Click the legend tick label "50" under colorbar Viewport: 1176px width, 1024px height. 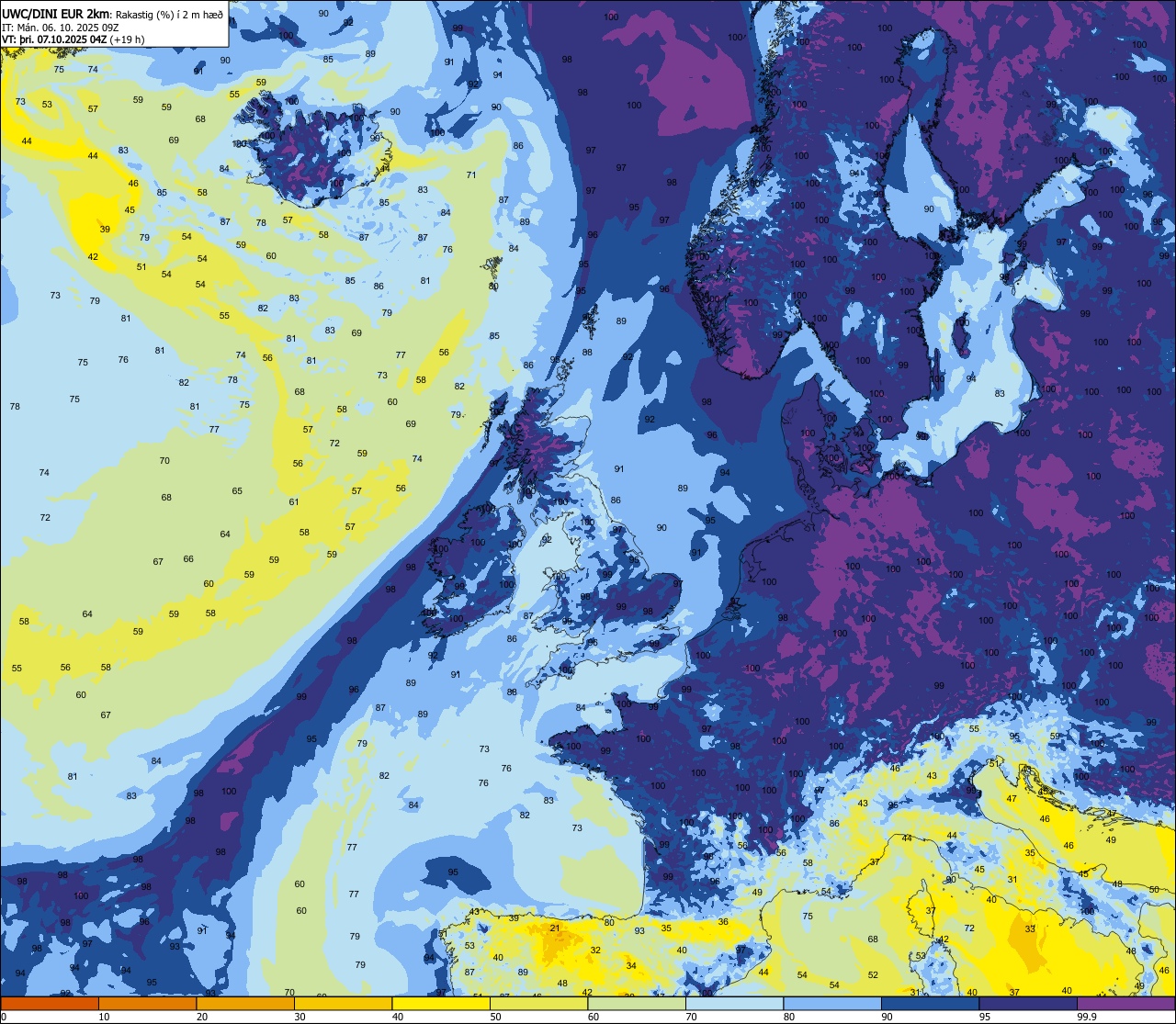click(495, 1017)
